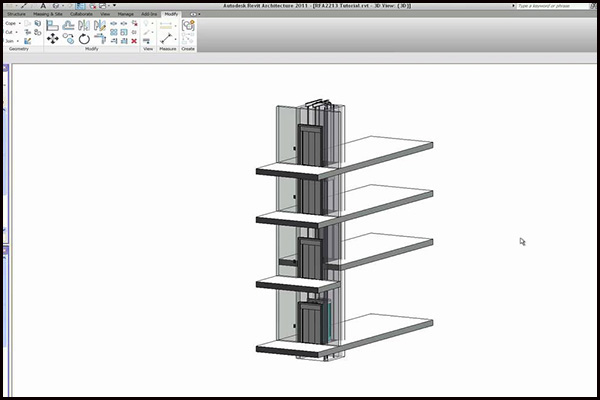600x400 pixels.
Task: Click the red X Delete icon
Action: click(x=134, y=41)
